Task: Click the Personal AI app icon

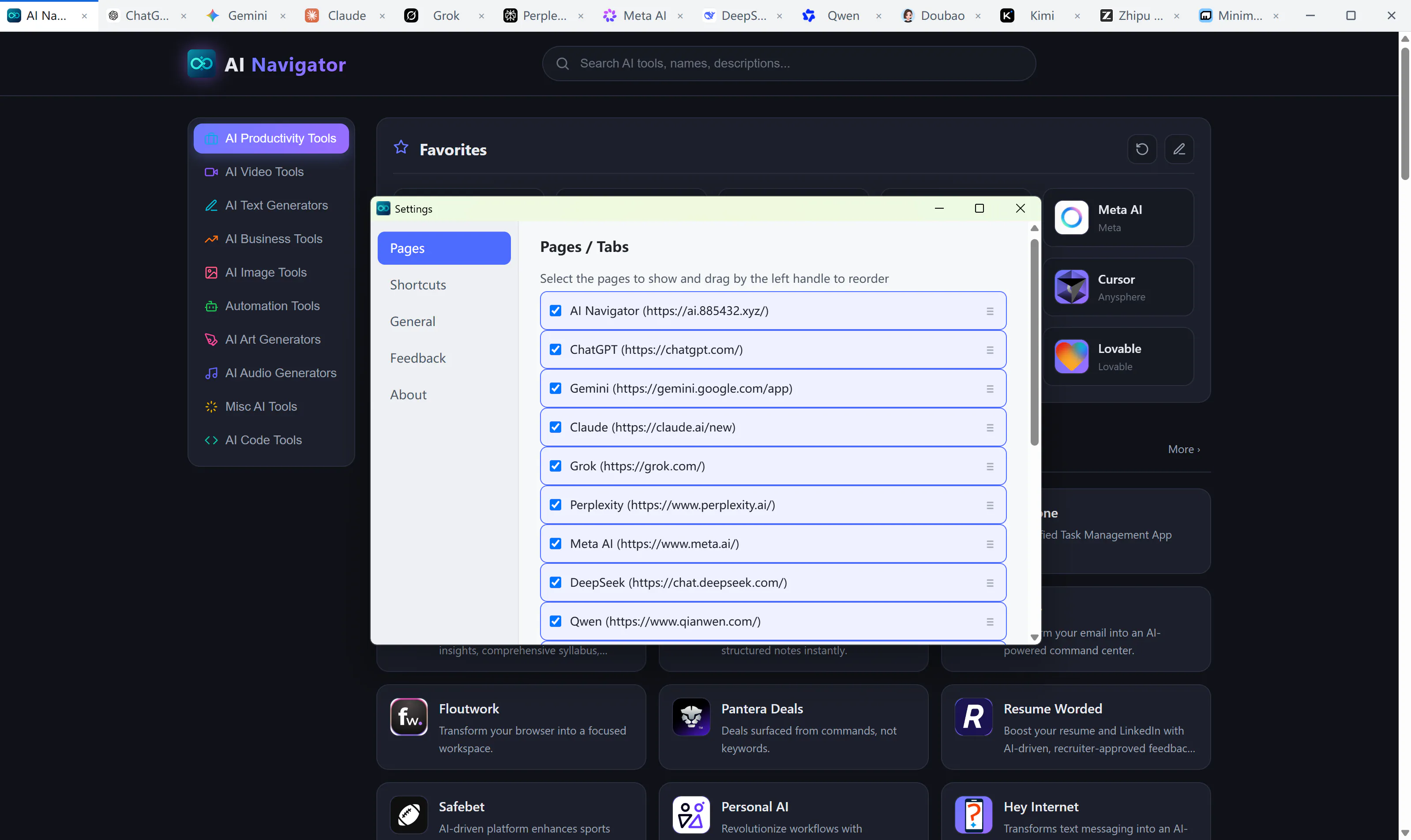Action: pyautogui.click(x=691, y=814)
